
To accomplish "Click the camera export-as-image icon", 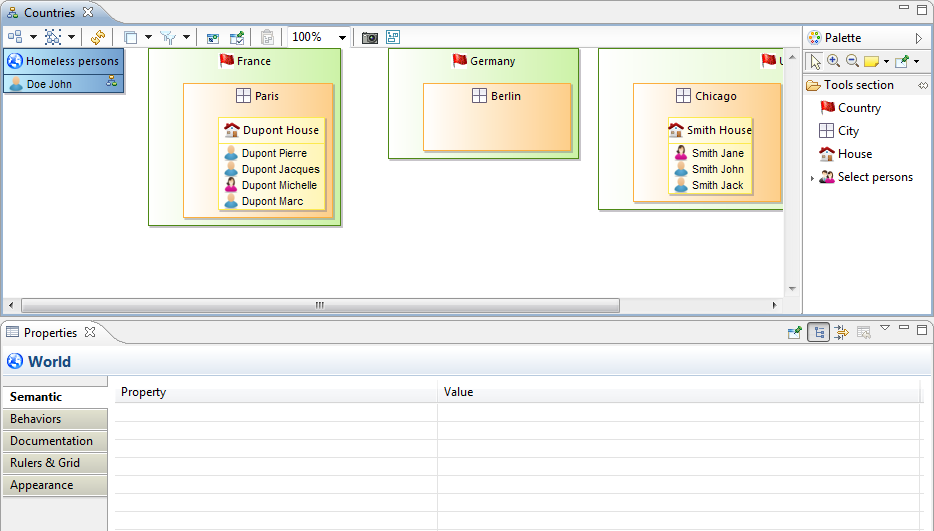I will [370, 37].
